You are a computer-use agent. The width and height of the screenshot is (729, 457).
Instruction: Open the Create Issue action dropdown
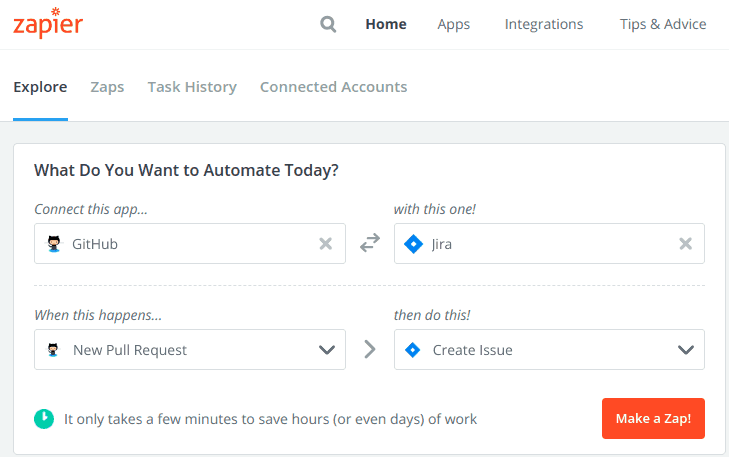(549, 350)
